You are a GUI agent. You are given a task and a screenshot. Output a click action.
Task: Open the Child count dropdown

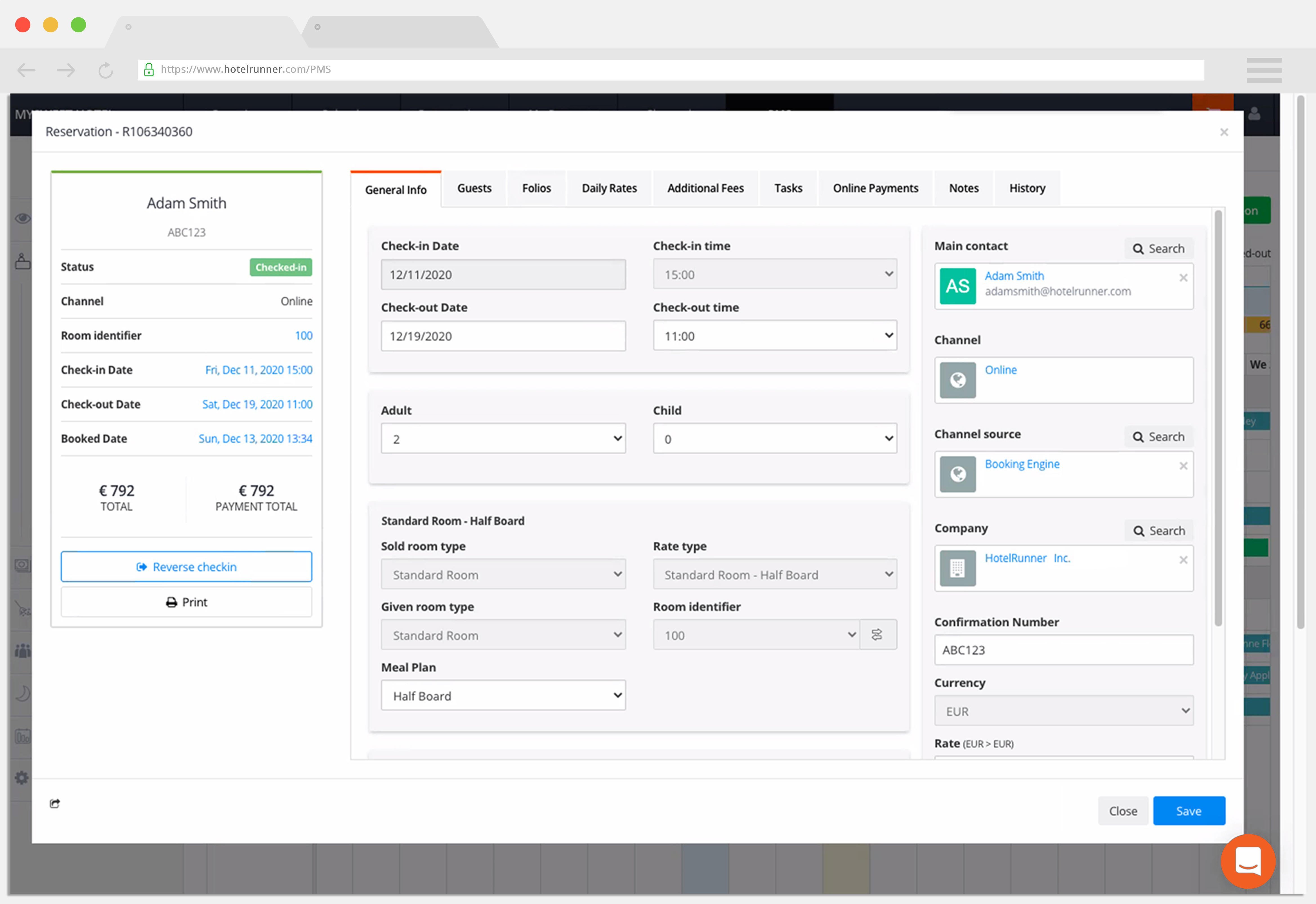[775, 439]
